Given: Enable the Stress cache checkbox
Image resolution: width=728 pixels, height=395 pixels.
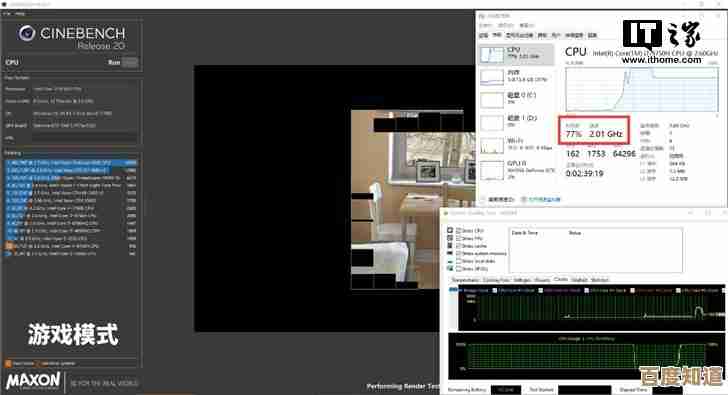Looking at the screenshot, I should click(459, 246).
